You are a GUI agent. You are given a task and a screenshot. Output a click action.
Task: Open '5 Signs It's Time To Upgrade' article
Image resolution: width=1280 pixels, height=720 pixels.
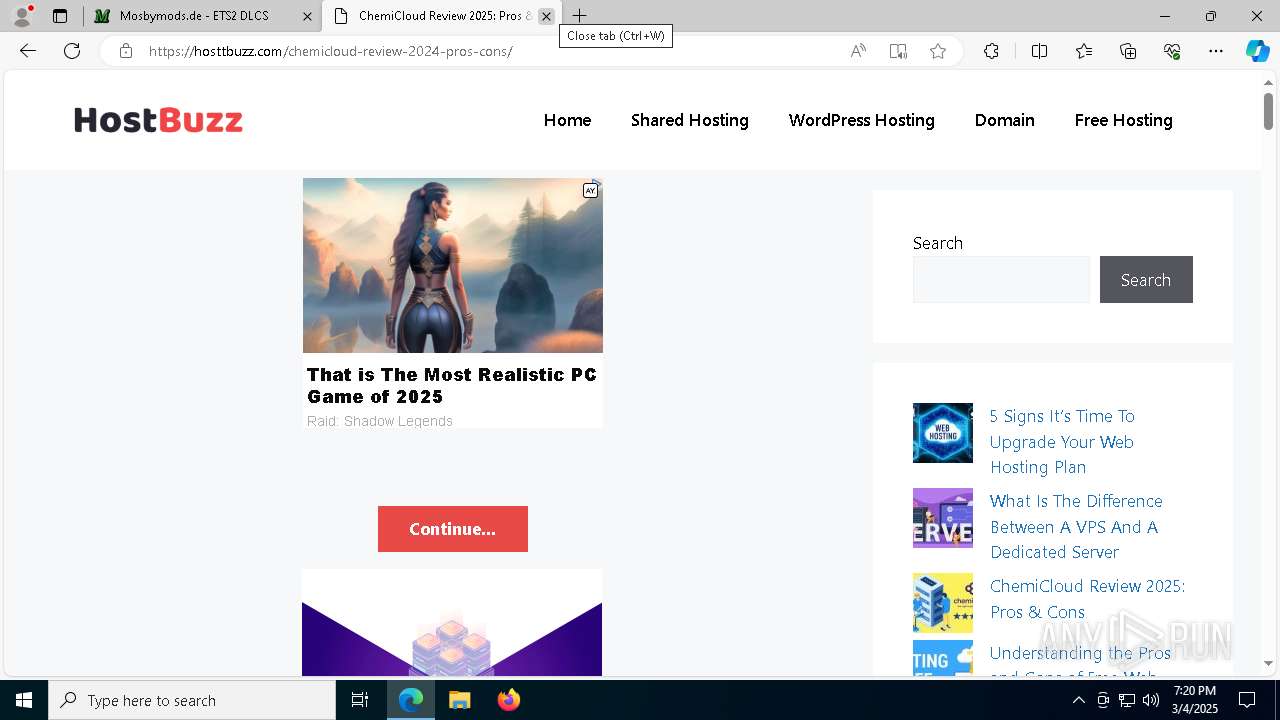click(x=1062, y=442)
